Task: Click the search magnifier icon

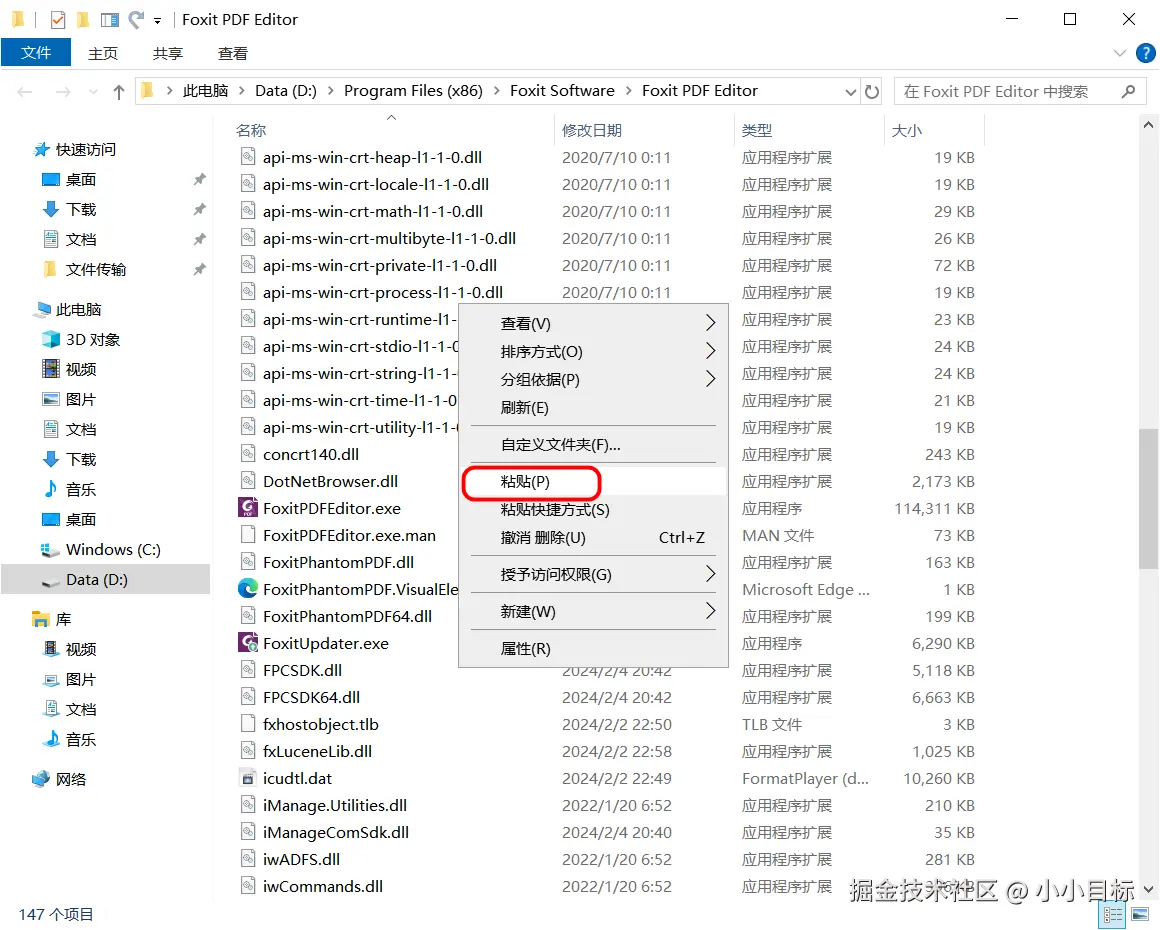Action: coord(1128,92)
